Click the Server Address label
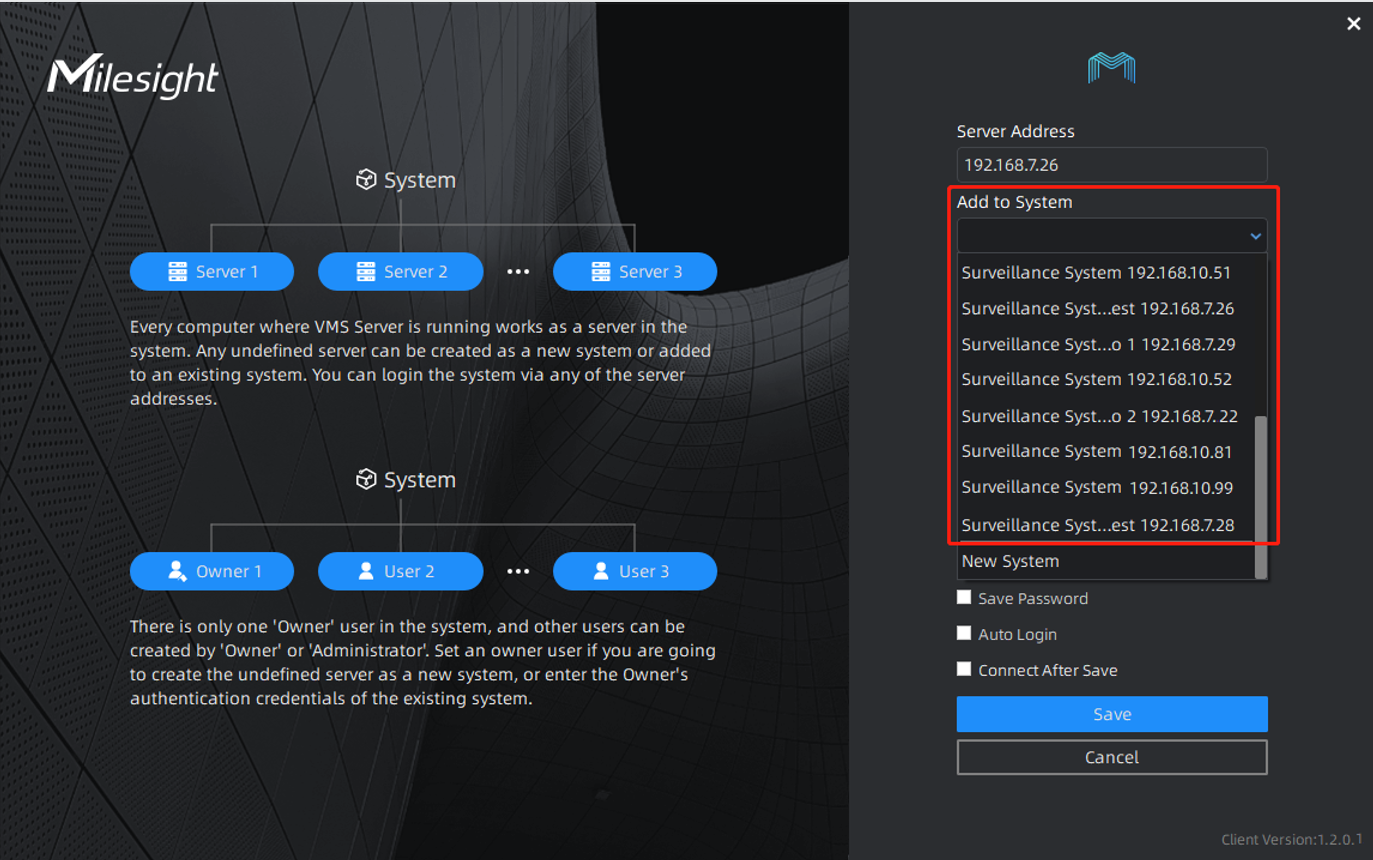Viewport: 1373px width, 860px height. pos(1015,131)
